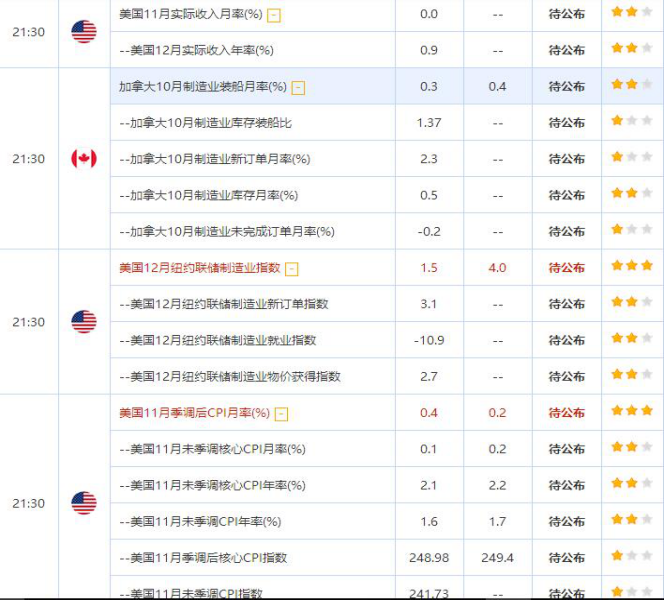Click 待公布 in the 加拿大10月制造业装船月率 row
The image size is (664, 600).
567,87
